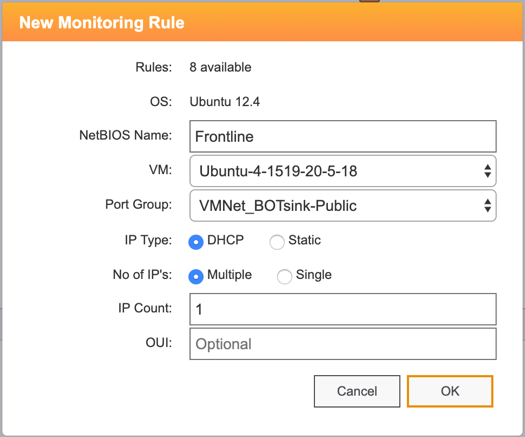Confirm the rule with the OK button
This screenshot has height=437, width=525.
pyautogui.click(x=450, y=391)
